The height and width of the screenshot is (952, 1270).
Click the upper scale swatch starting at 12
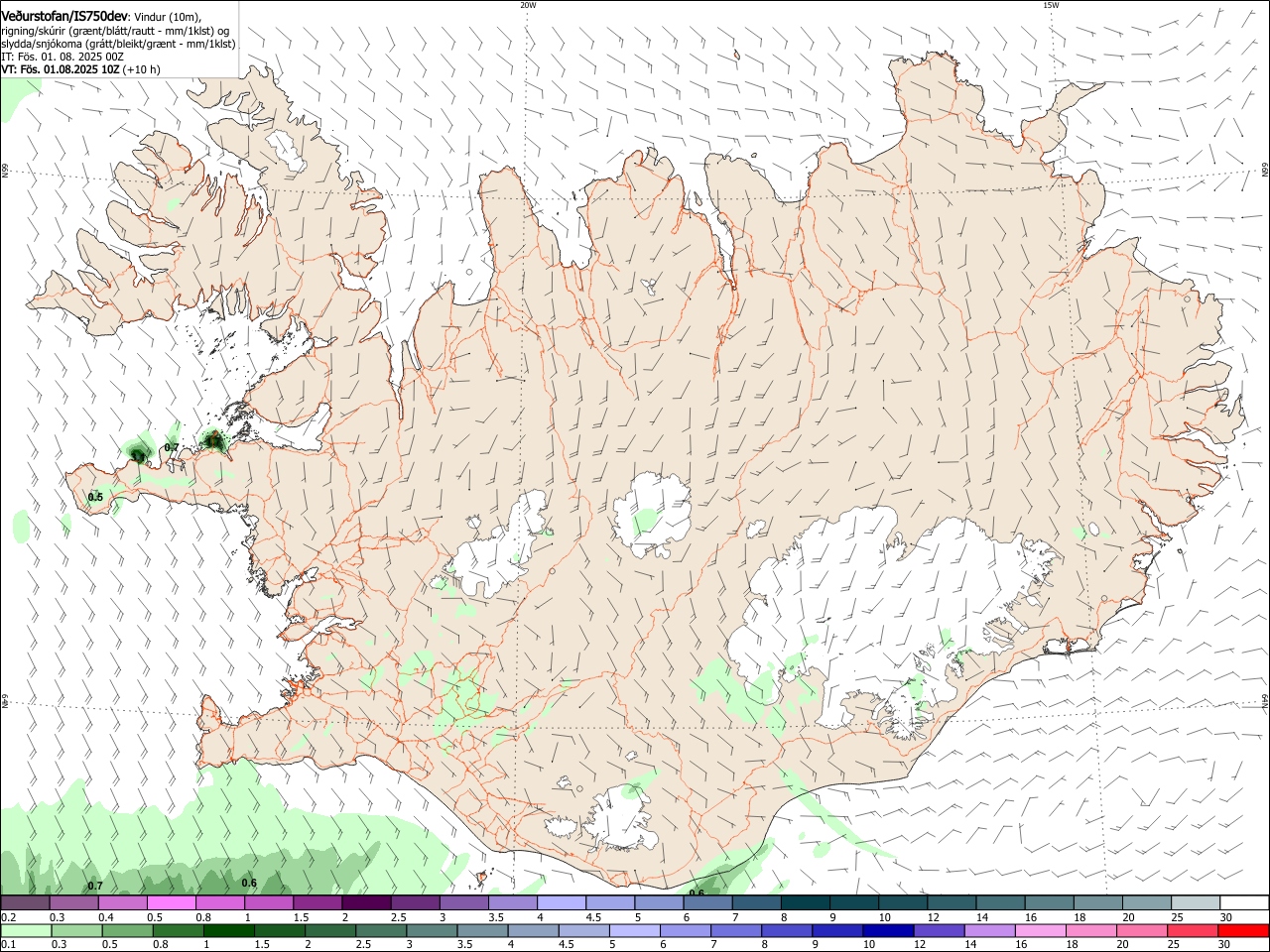coord(952,903)
